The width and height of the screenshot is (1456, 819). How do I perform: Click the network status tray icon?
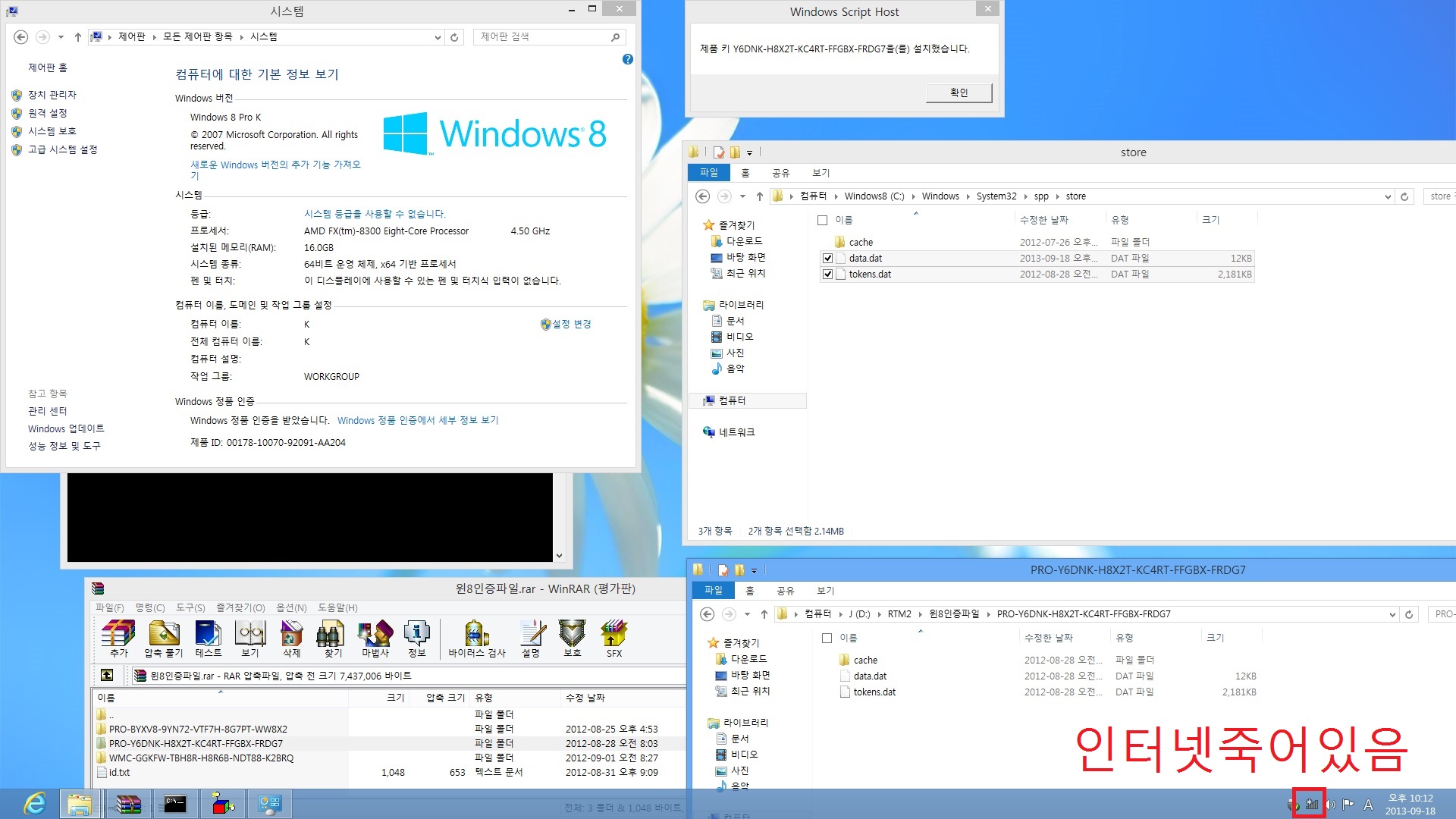pyautogui.click(x=1311, y=805)
